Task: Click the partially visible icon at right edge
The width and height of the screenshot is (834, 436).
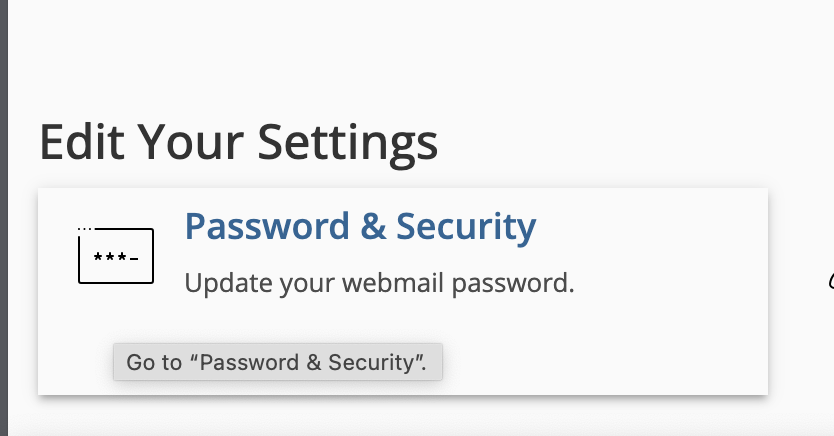Action: [831, 280]
